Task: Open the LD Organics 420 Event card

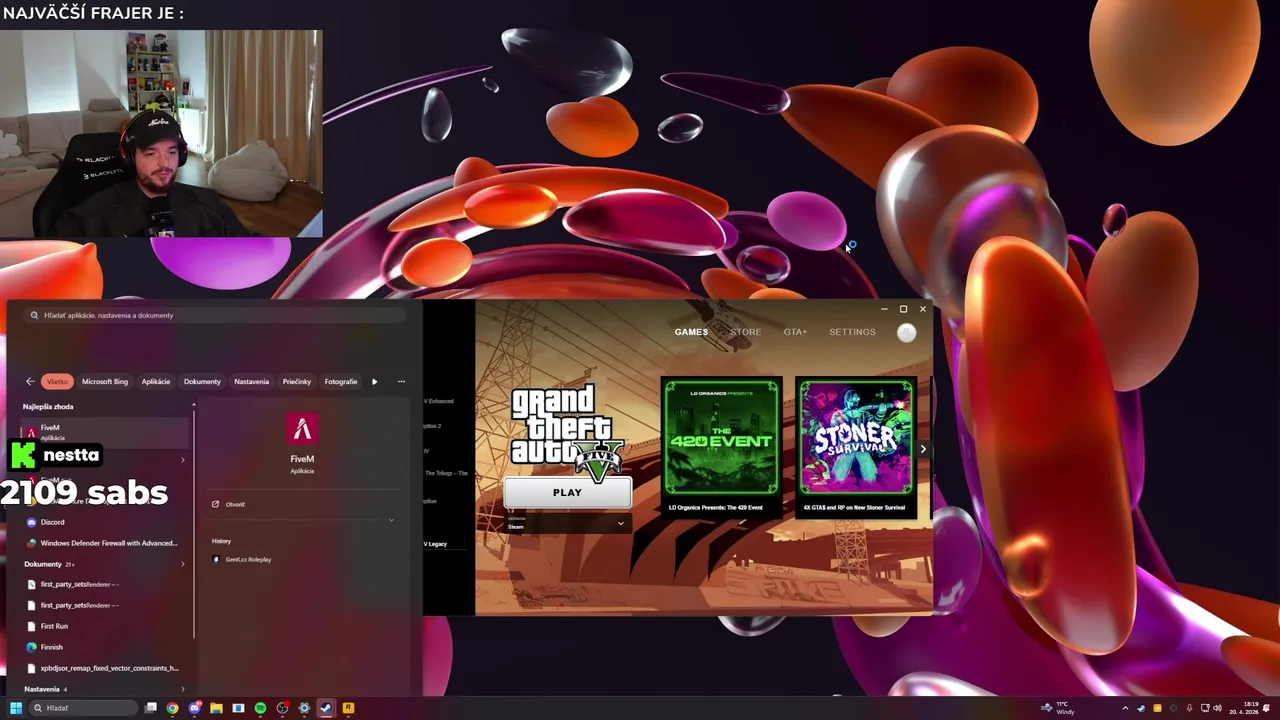Action: click(x=721, y=445)
